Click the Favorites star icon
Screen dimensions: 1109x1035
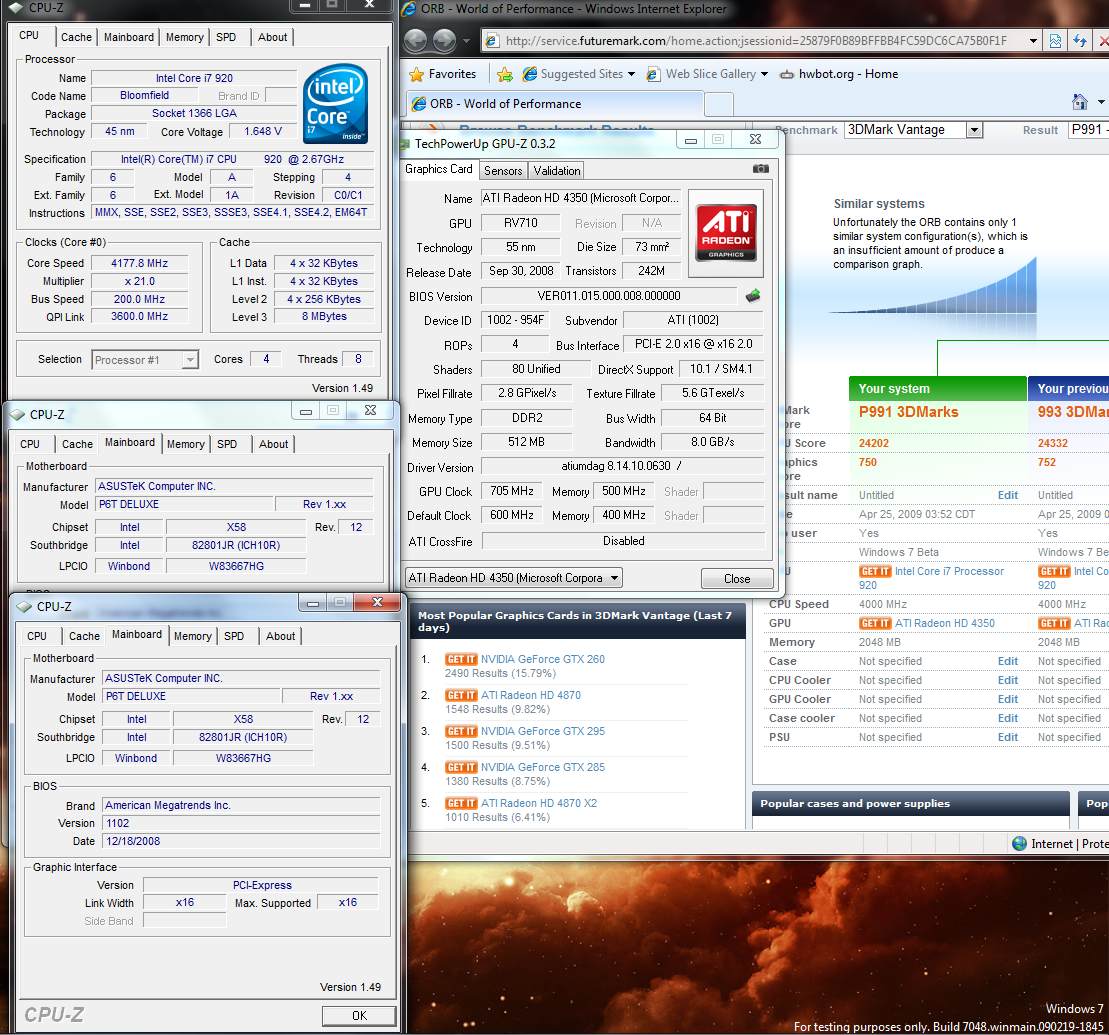(417, 74)
